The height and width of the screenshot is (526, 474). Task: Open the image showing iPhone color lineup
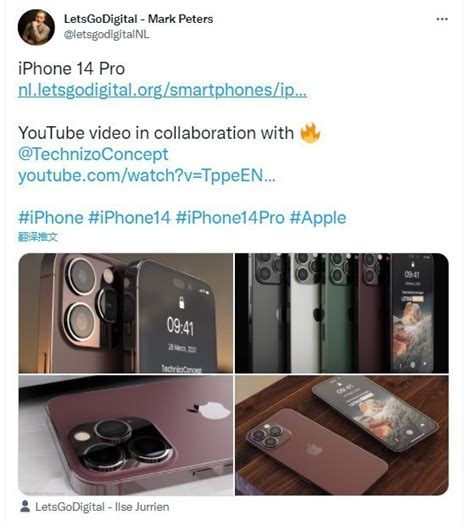point(342,313)
